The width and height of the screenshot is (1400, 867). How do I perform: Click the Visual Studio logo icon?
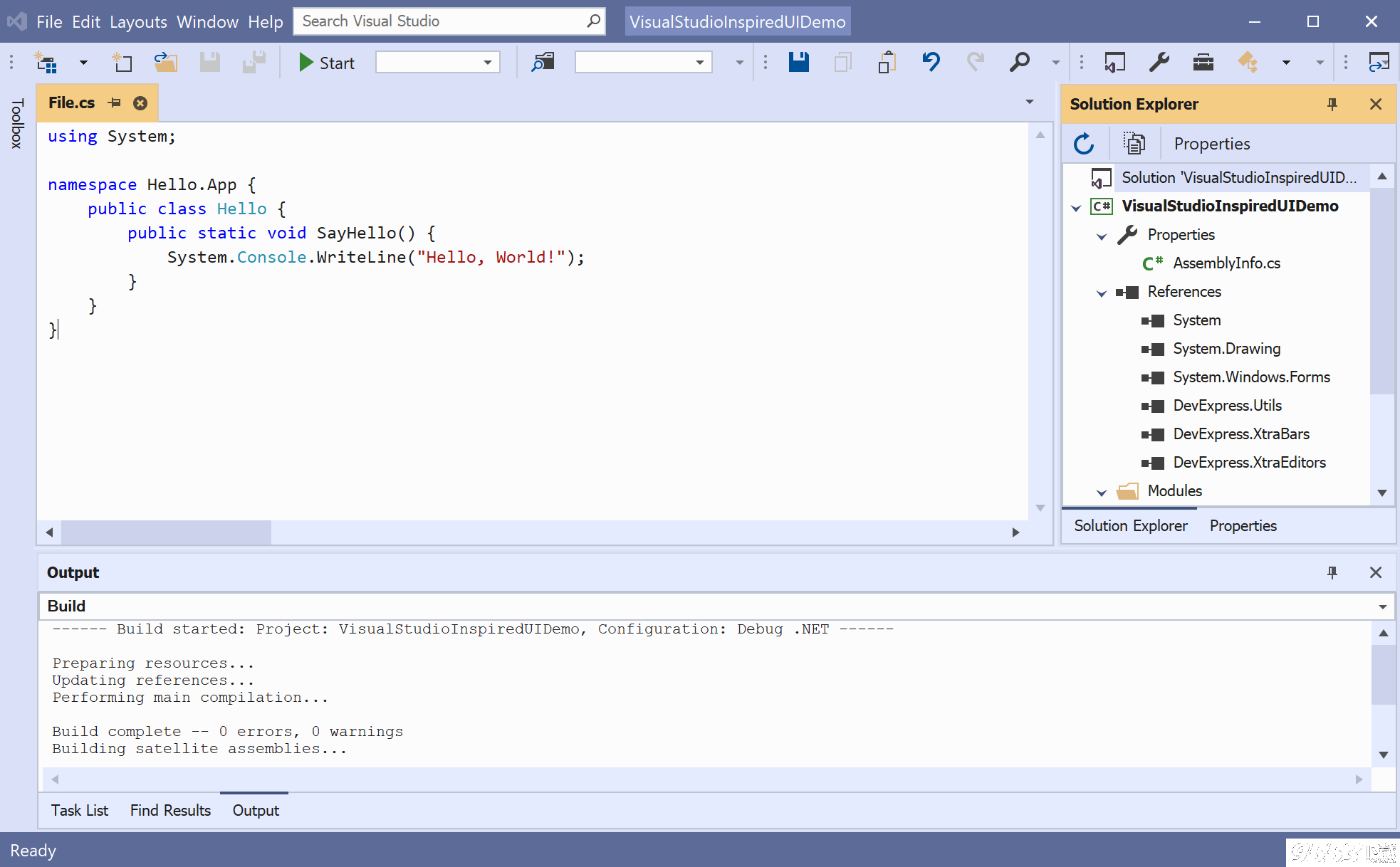tap(17, 21)
